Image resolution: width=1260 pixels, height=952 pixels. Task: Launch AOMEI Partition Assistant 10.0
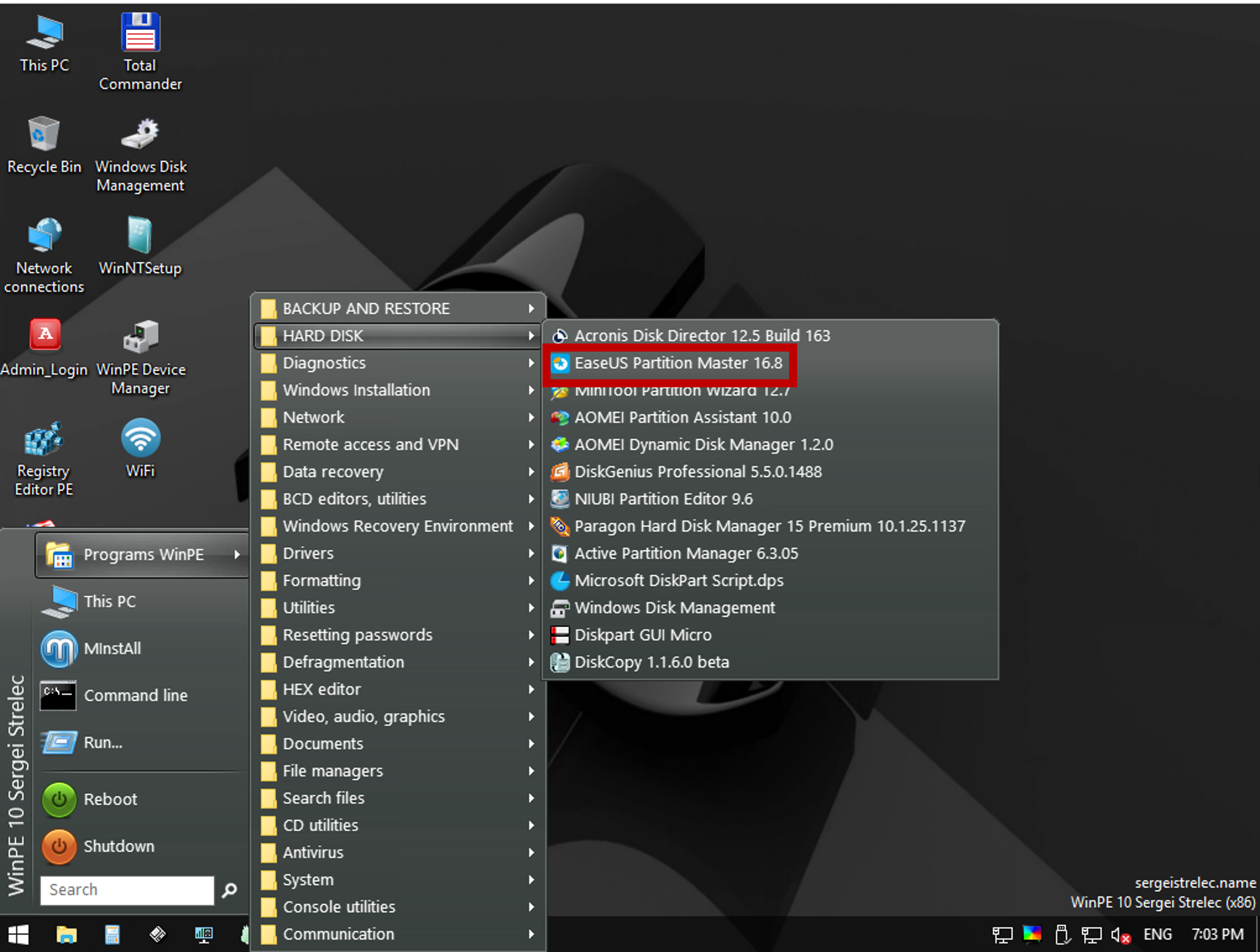coord(683,417)
